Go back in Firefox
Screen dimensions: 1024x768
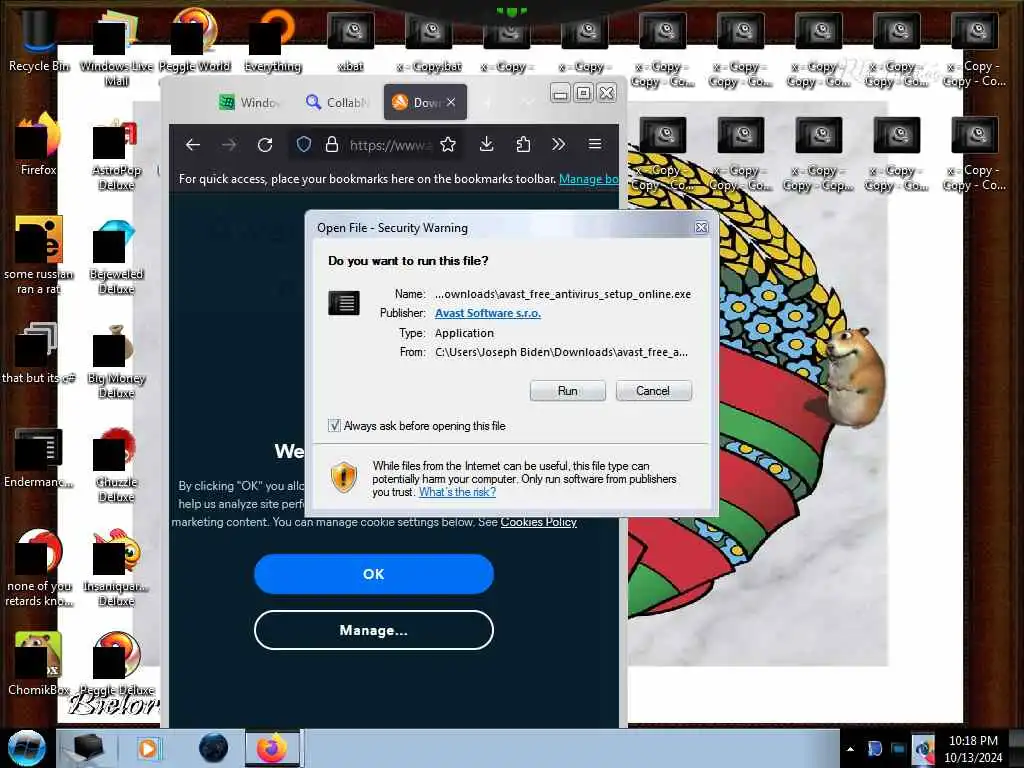(193, 145)
